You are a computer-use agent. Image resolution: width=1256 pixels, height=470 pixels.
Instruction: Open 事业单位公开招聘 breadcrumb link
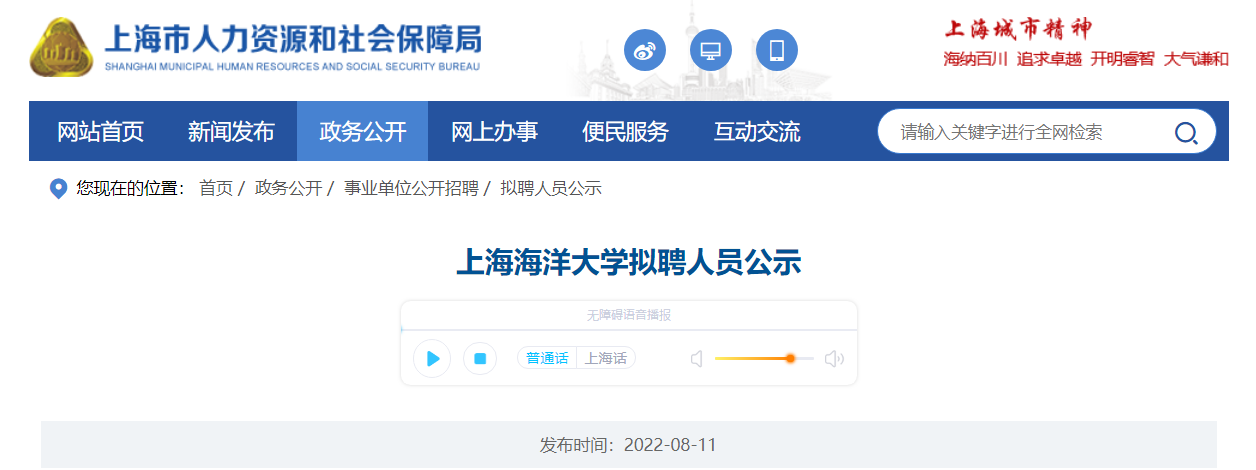411,188
